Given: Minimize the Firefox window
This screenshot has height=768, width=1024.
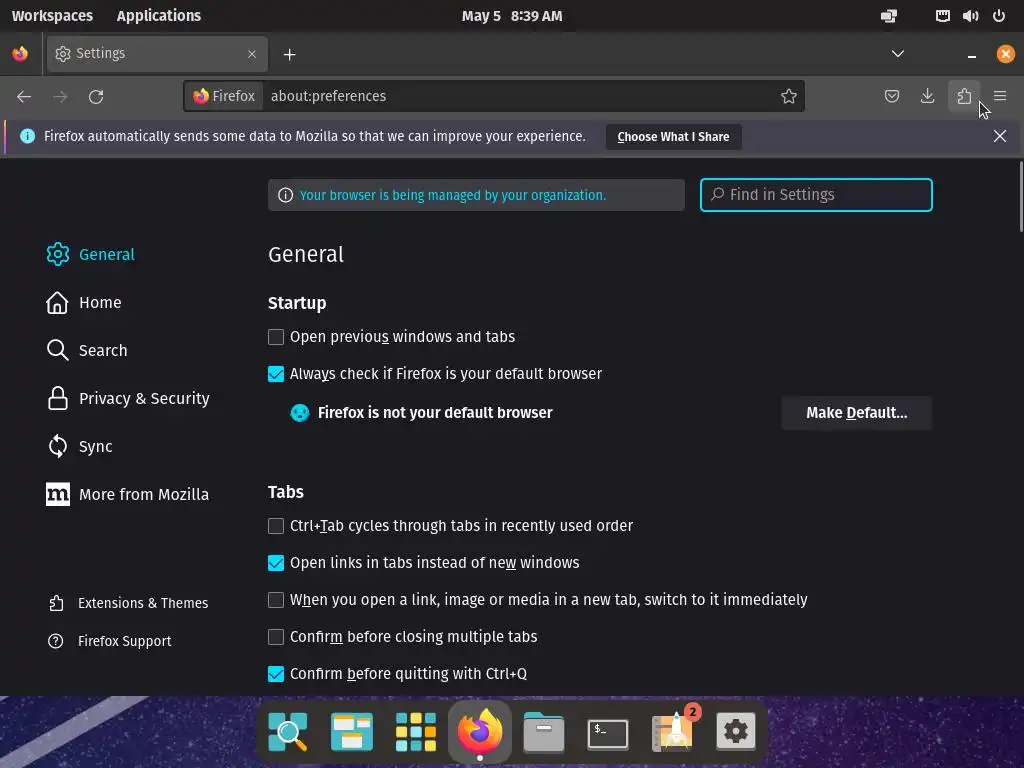Looking at the screenshot, I should (x=971, y=54).
